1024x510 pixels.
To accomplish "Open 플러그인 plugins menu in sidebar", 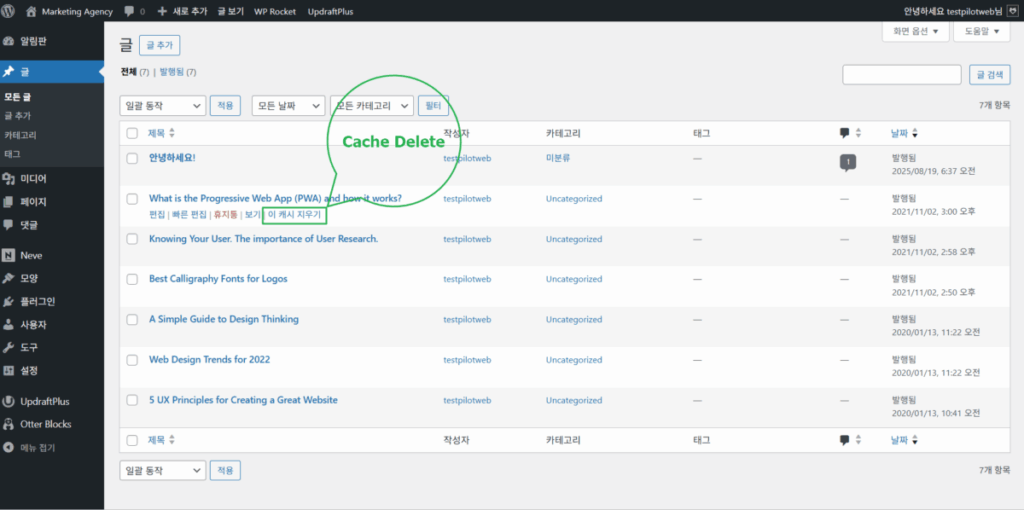I will click(x=37, y=301).
